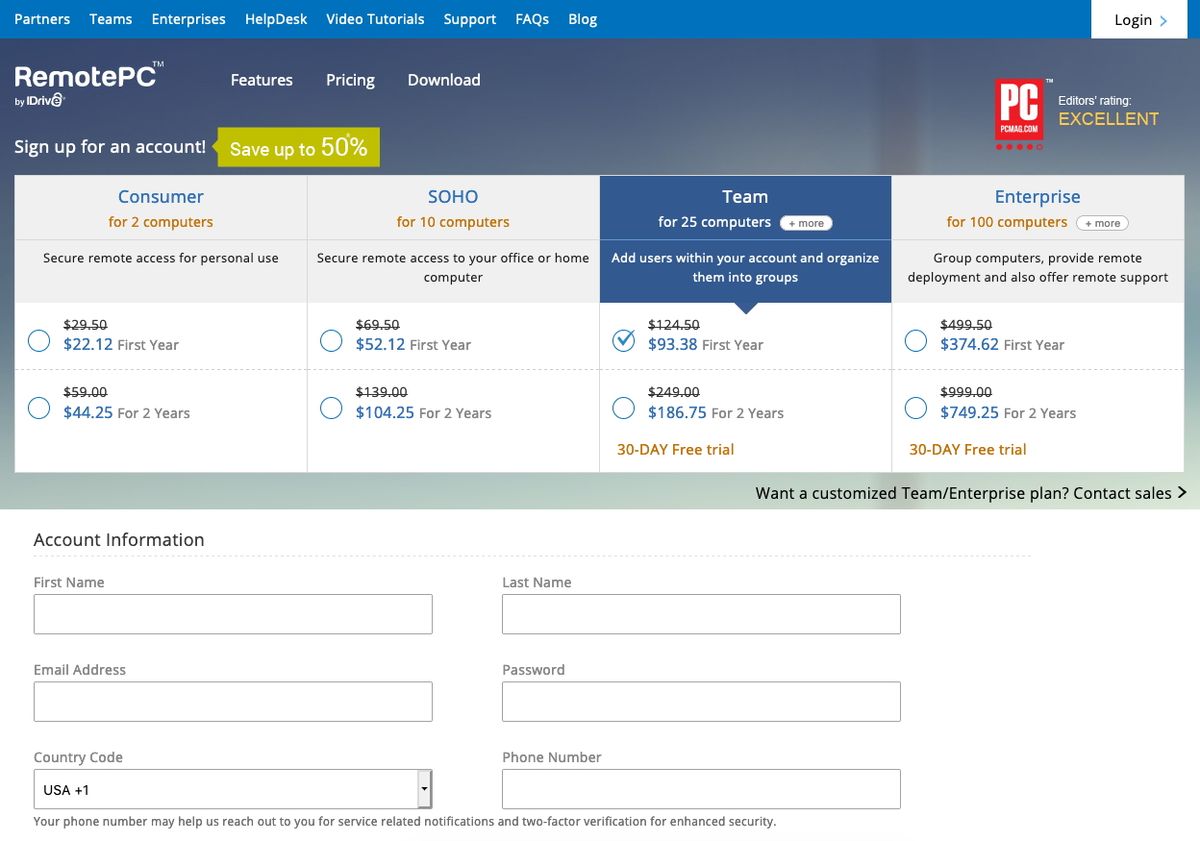Click the RemotePC logo
Image resolution: width=1200 pixels, height=841 pixels.
85,78
